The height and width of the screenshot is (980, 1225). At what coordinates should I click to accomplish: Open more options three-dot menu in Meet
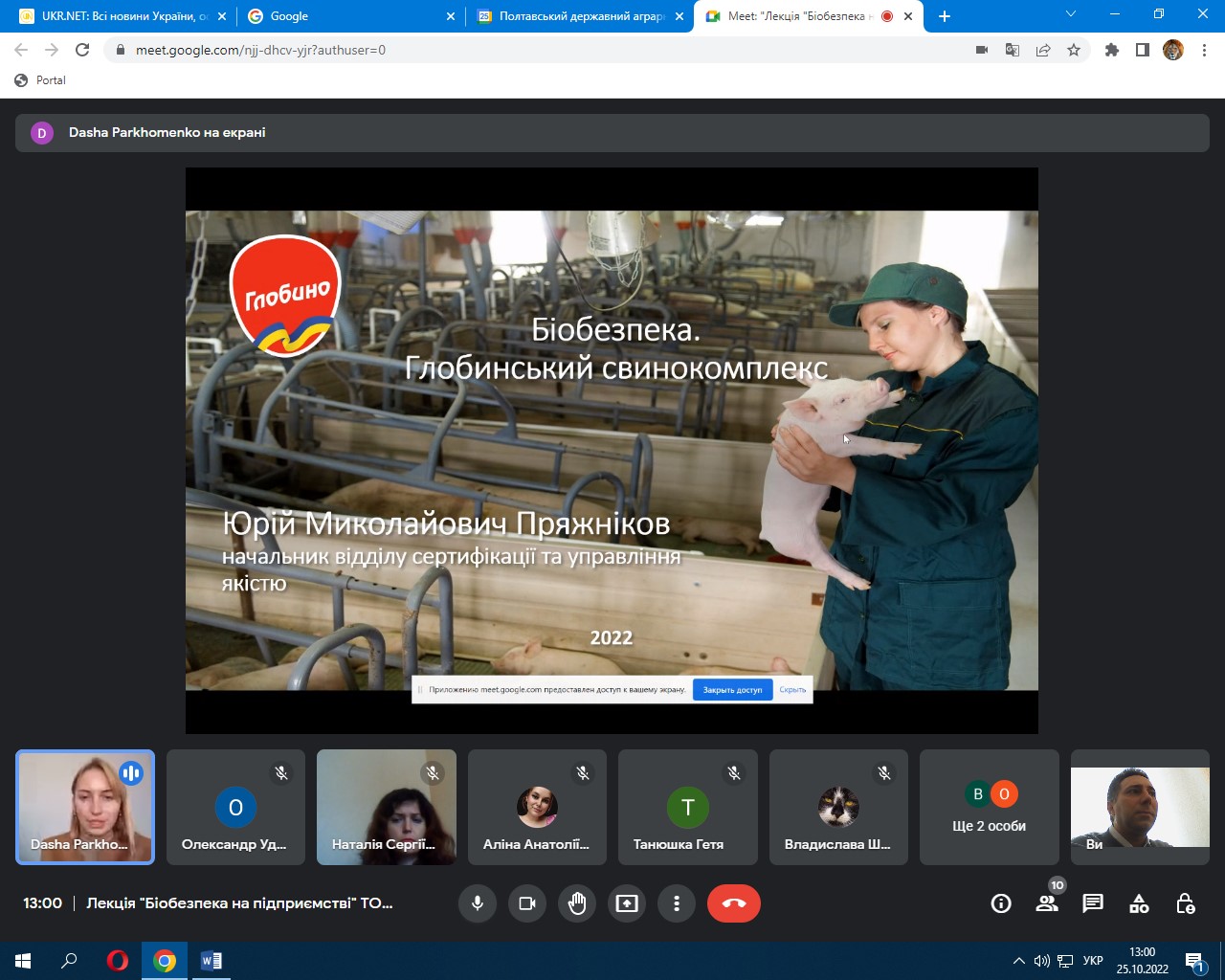pos(677,903)
